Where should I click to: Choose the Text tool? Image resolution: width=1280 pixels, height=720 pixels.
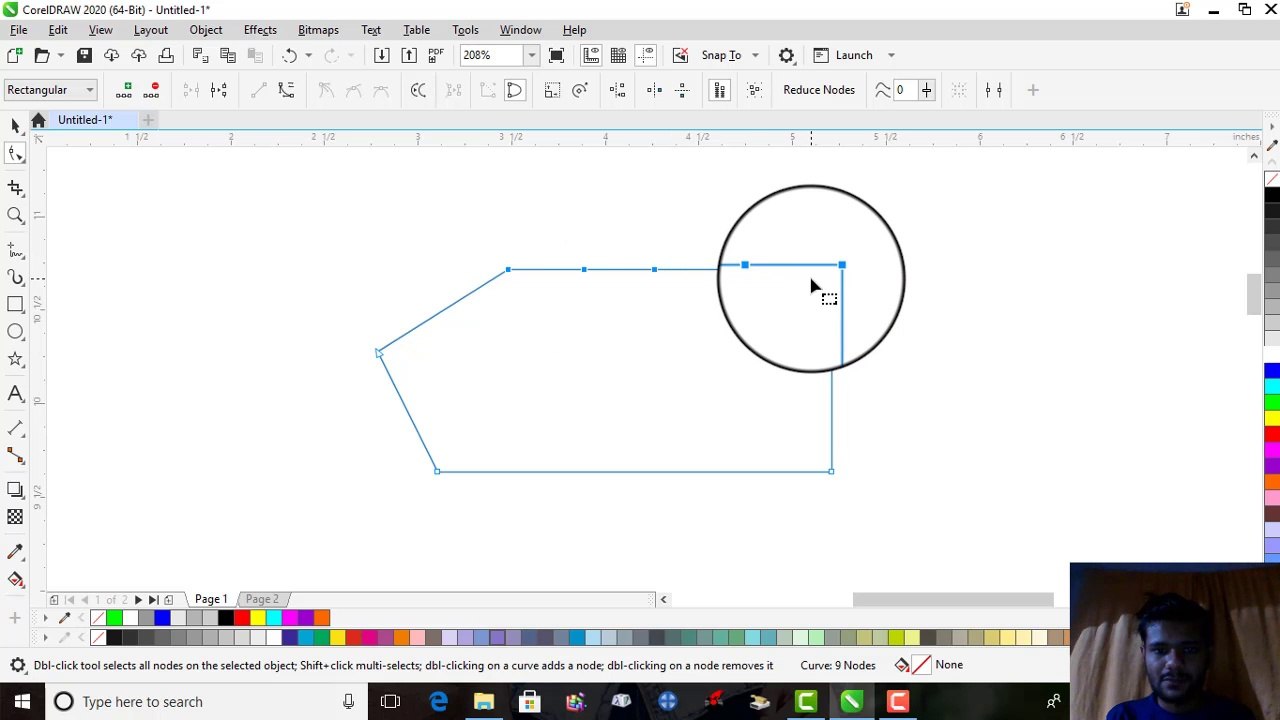(x=15, y=394)
